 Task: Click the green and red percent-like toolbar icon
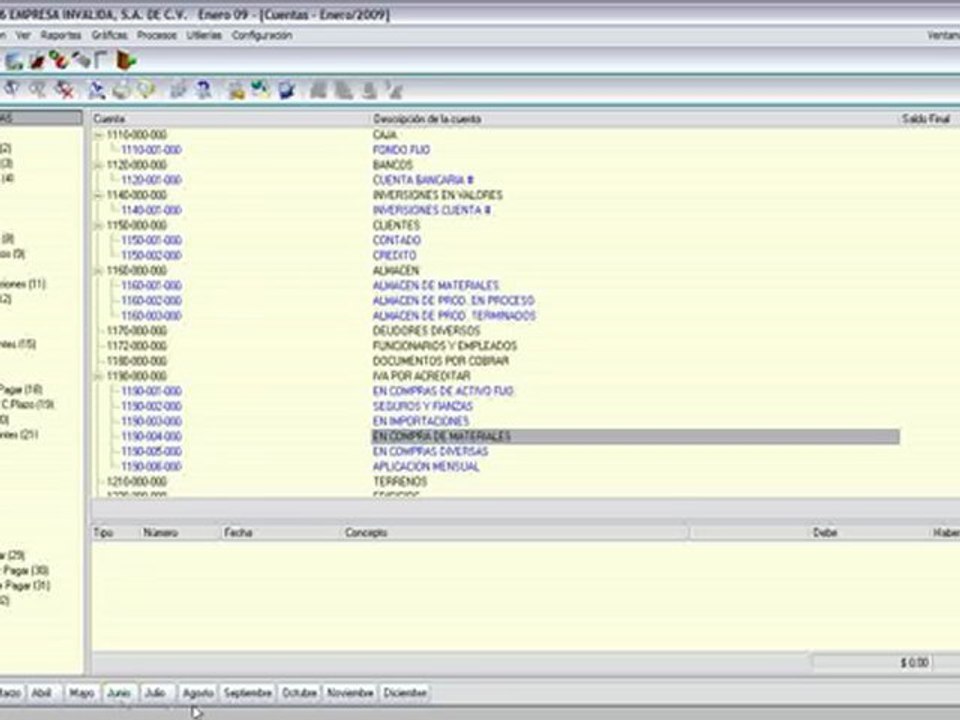(59, 60)
